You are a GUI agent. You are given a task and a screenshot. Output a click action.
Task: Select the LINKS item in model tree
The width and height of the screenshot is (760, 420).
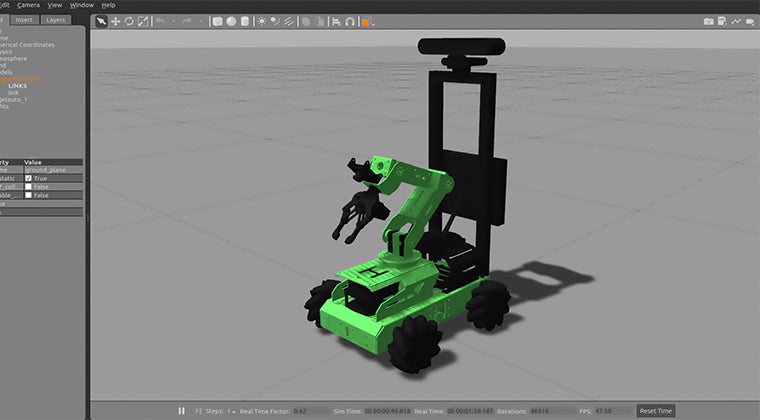[x=18, y=86]
